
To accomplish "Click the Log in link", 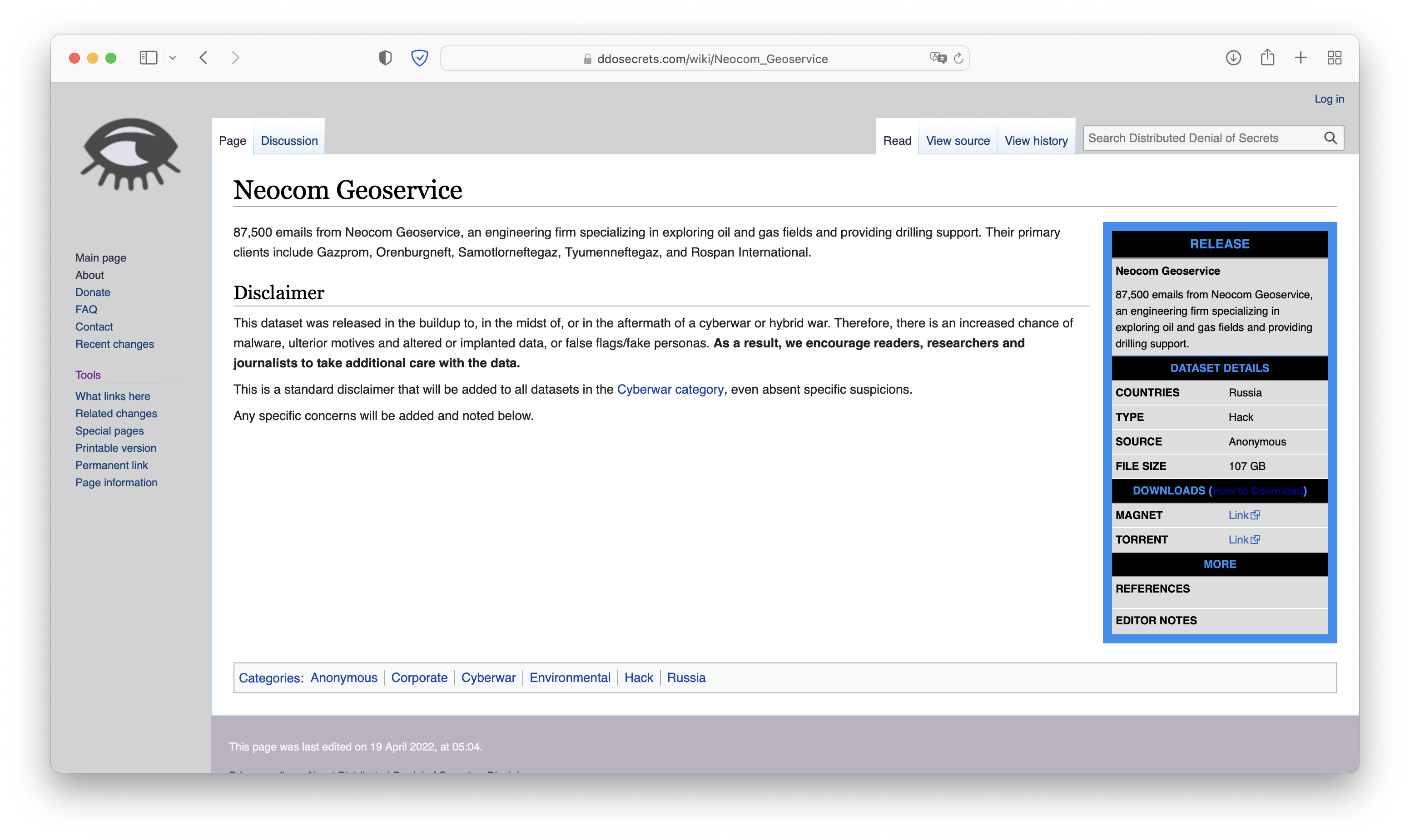I will tap(1328, 99).
